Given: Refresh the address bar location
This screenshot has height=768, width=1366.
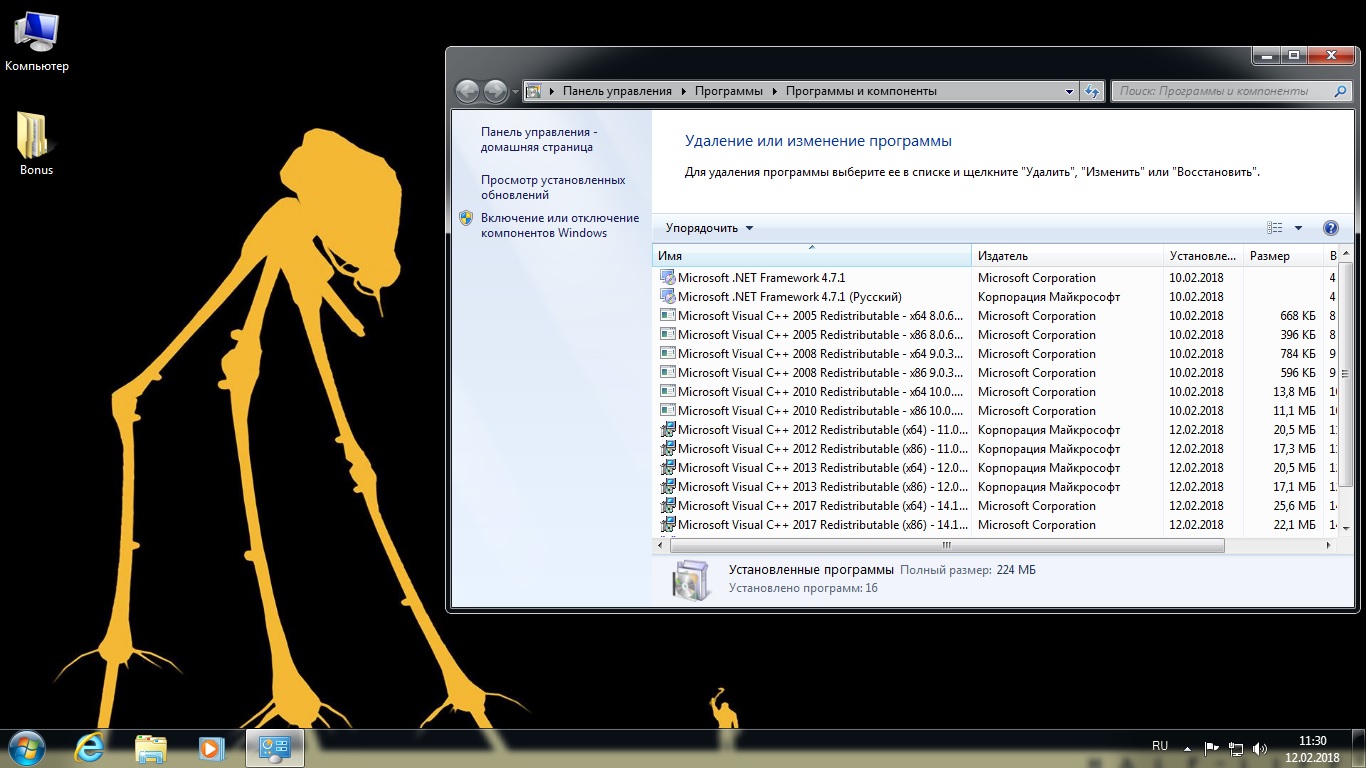Looking at the screenshot, I should tap(1092, 91).
